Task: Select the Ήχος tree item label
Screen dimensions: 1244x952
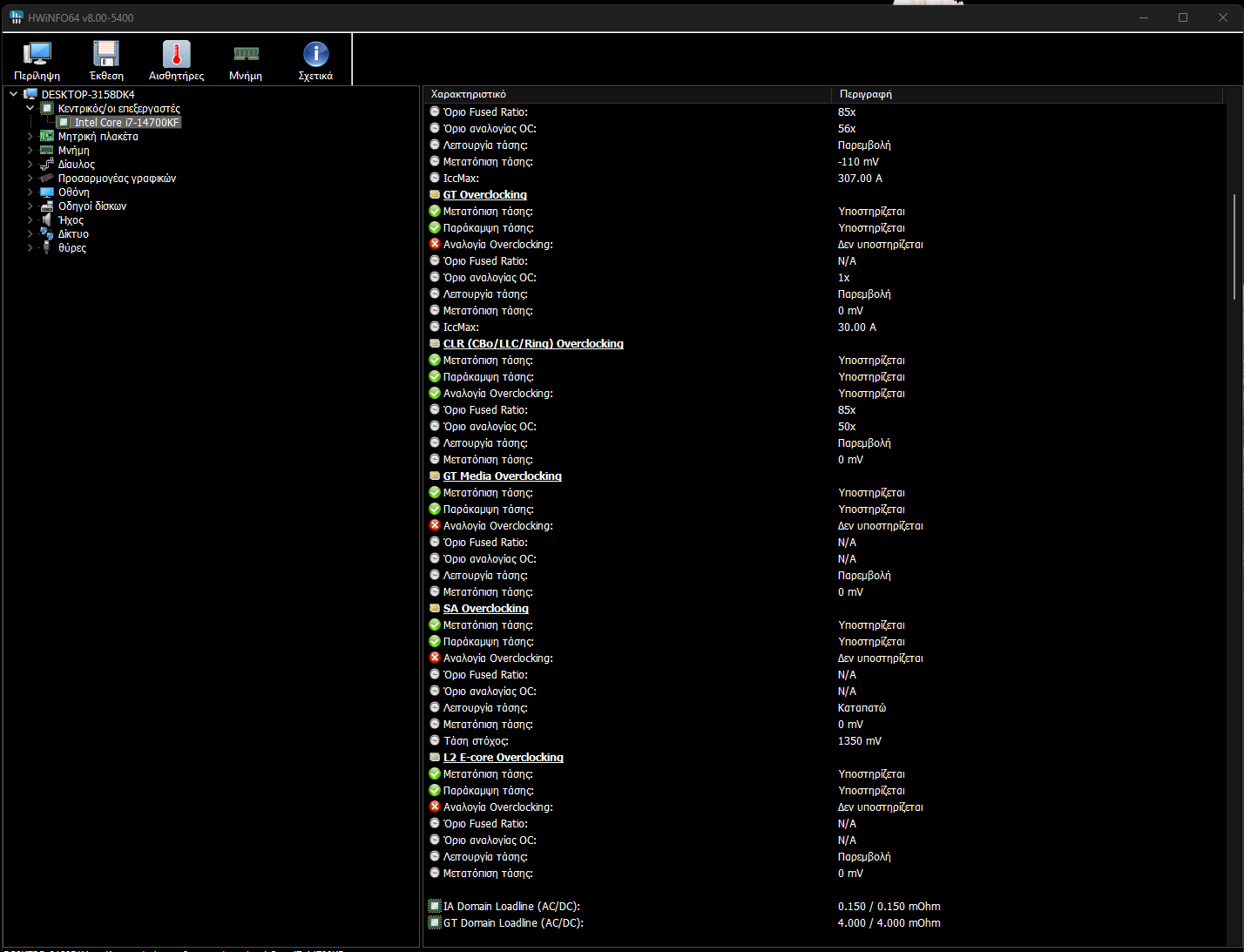Action: tap(71, 219)
